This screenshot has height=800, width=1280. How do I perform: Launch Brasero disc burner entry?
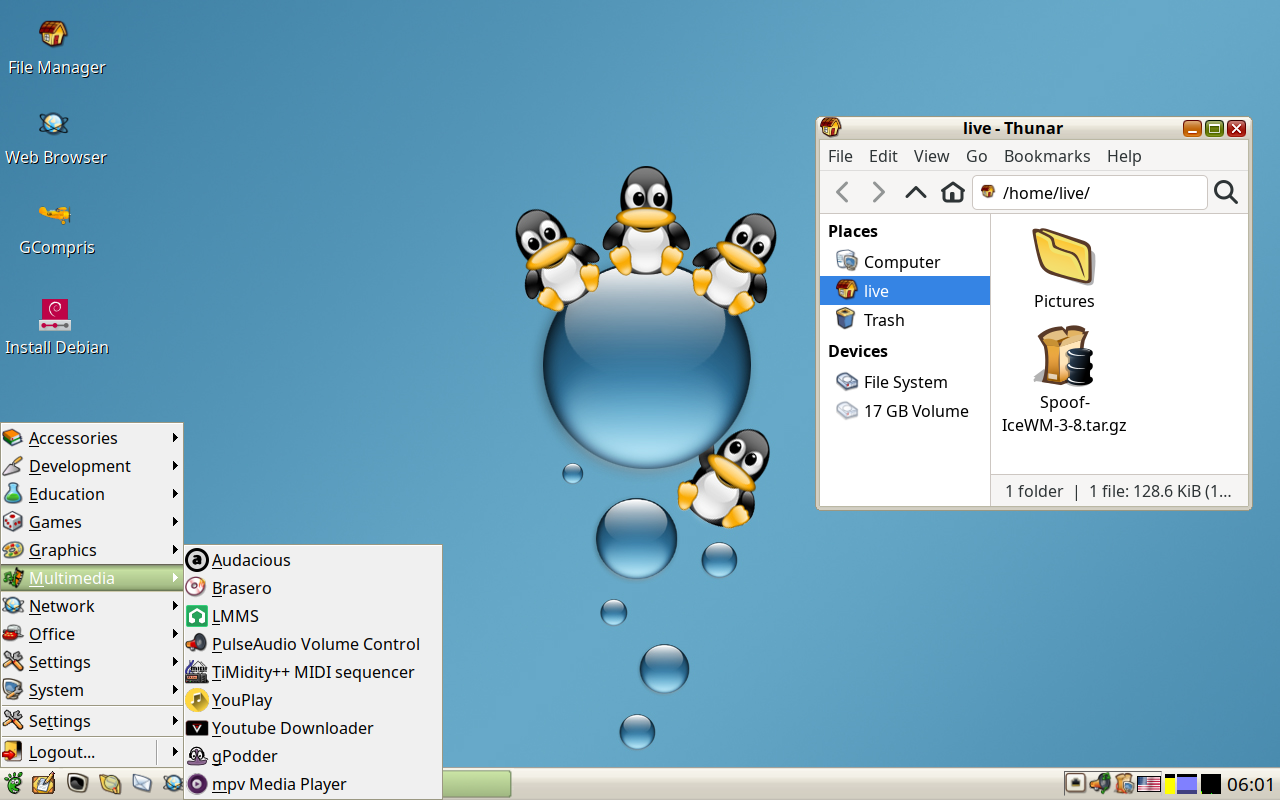coord(313,588)
